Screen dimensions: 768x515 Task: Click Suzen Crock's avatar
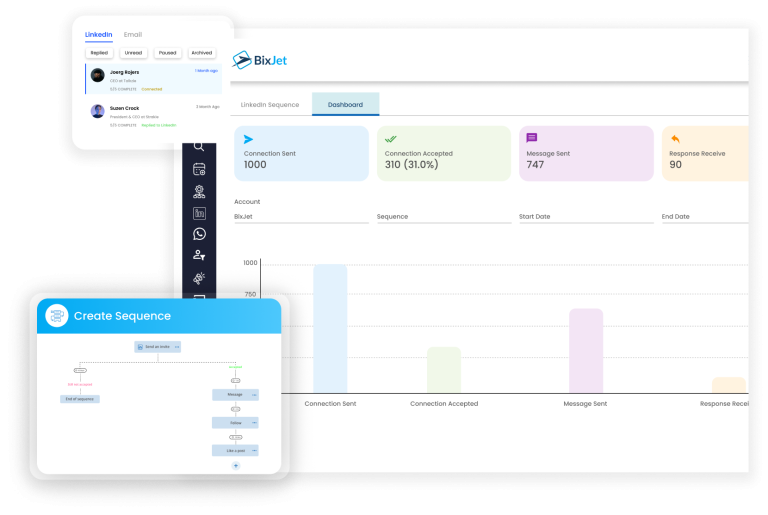[97, 111]
